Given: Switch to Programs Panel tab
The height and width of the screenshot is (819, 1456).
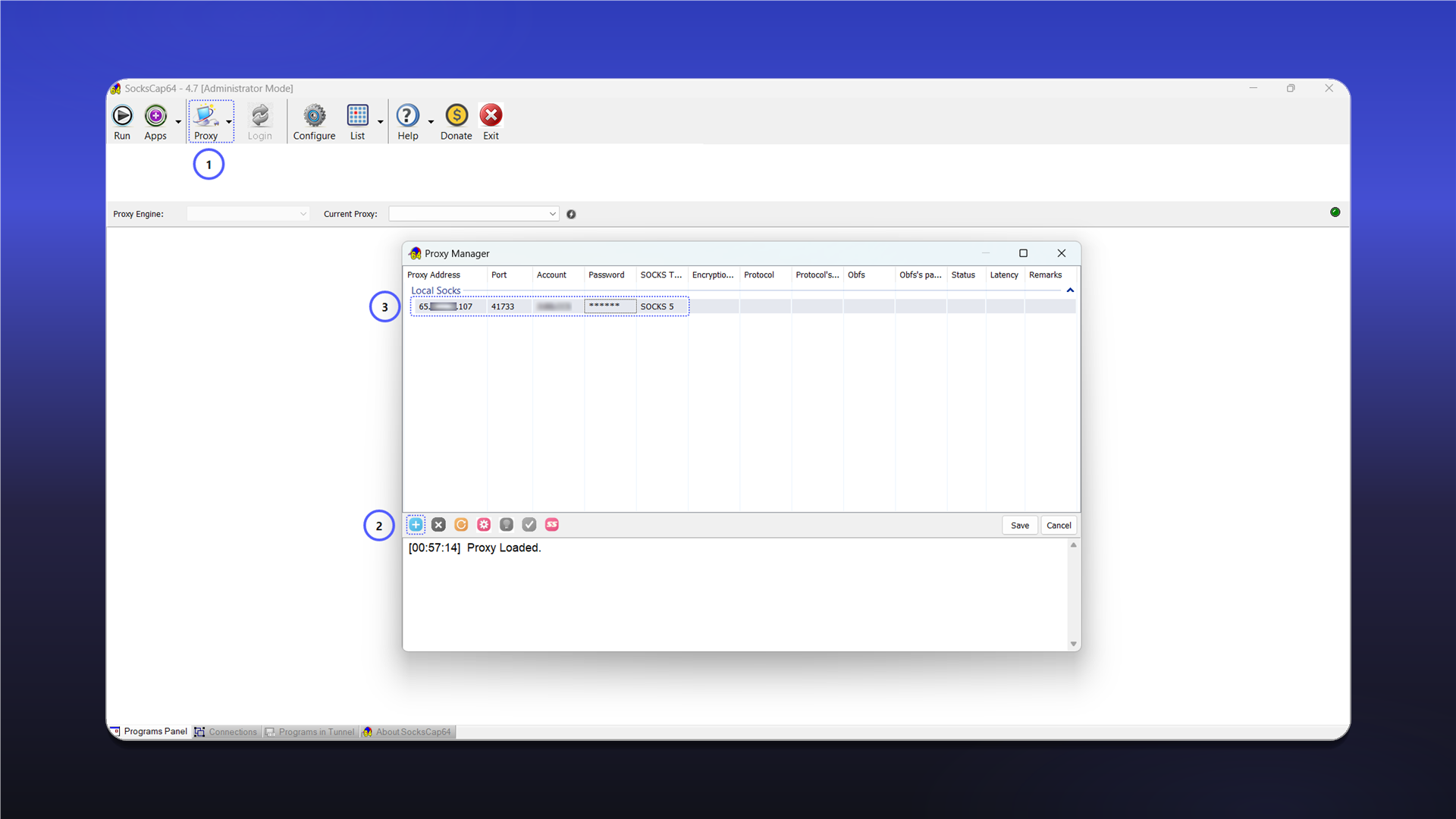Looking at the screenshot, I should click(x=149, y=732).
